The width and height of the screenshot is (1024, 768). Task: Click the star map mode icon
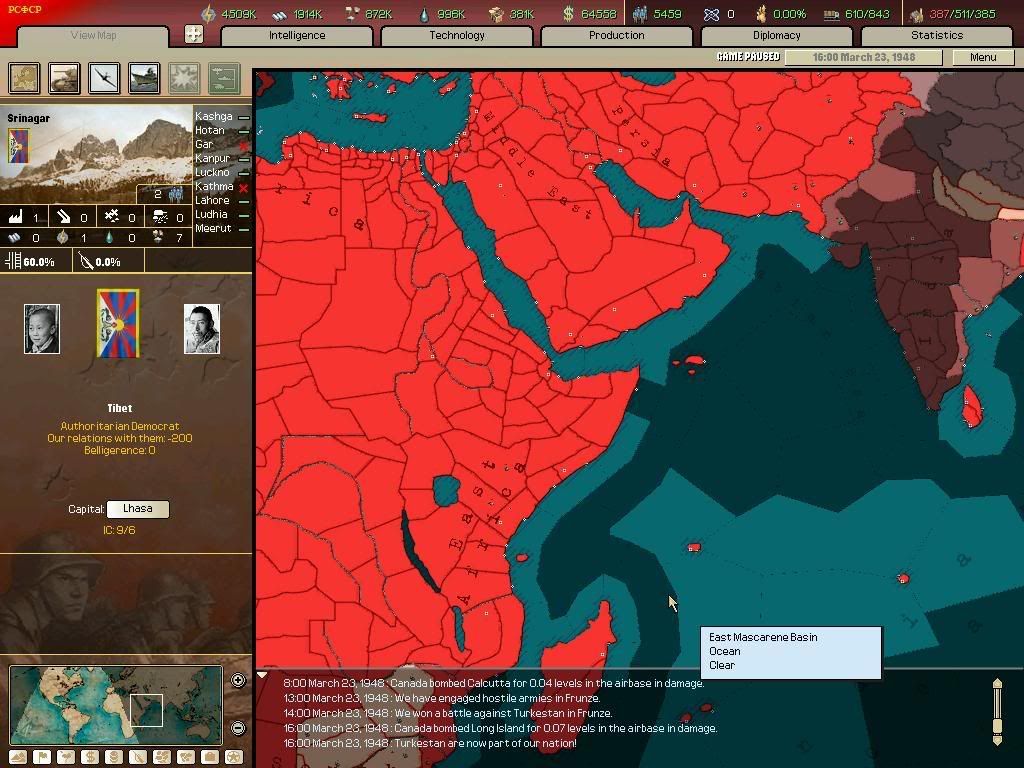coord(234,757)
